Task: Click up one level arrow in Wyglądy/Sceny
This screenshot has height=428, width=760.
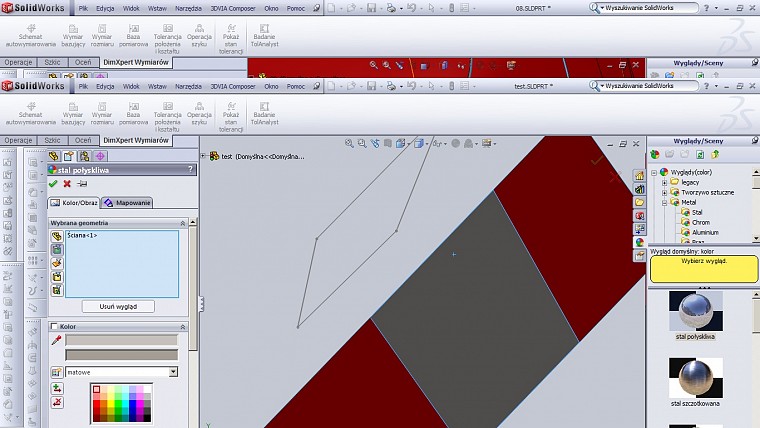Action: pos(715,155)
